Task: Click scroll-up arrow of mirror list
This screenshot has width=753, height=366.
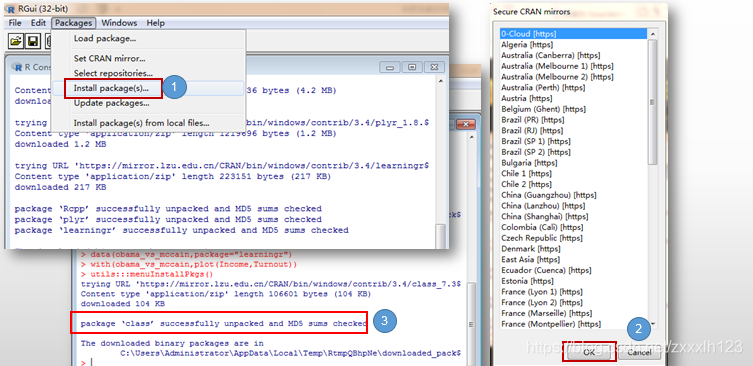Action: click(652, 34)
